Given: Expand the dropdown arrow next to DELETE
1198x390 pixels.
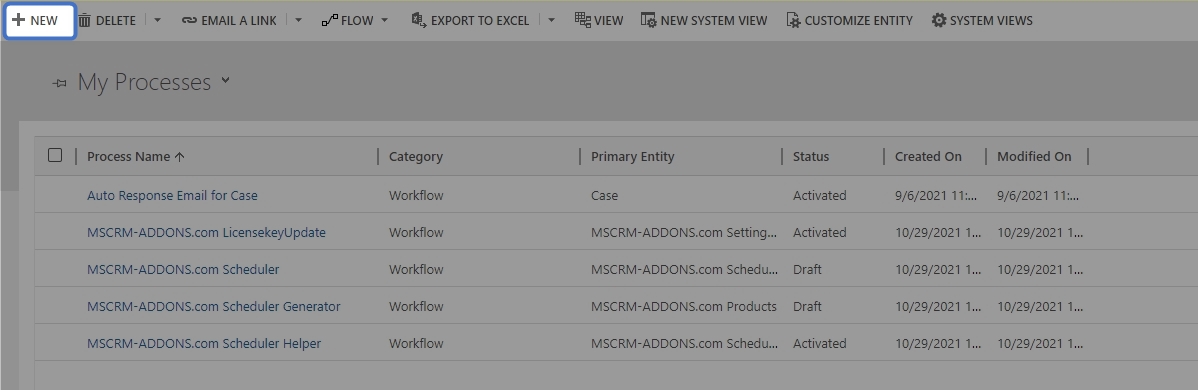Looking at the screenshot, I should coord(157,21).
